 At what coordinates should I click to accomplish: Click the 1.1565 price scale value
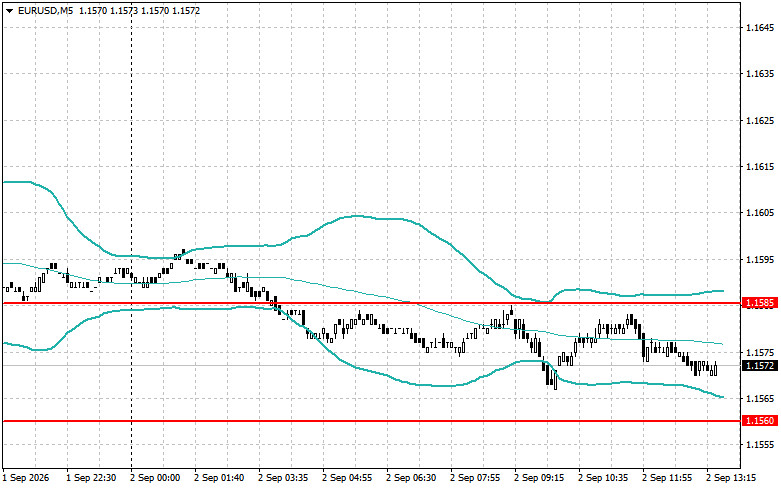click(760, 398)
